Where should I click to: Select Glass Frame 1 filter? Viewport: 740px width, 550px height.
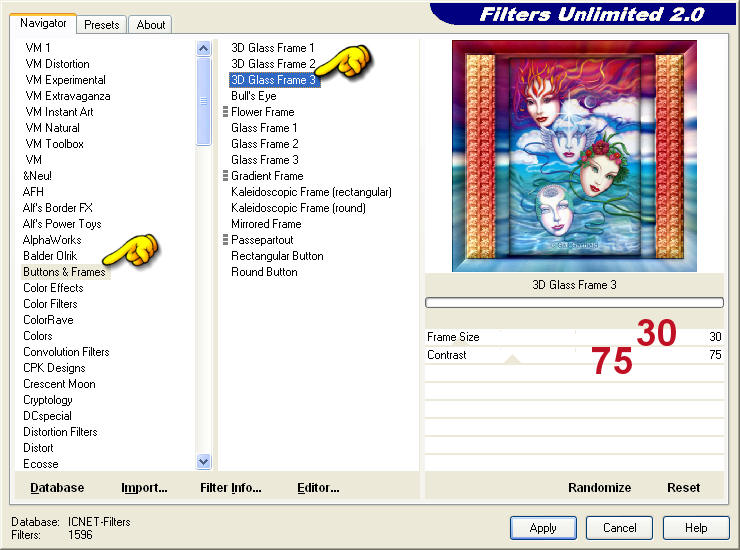(264, 128)
